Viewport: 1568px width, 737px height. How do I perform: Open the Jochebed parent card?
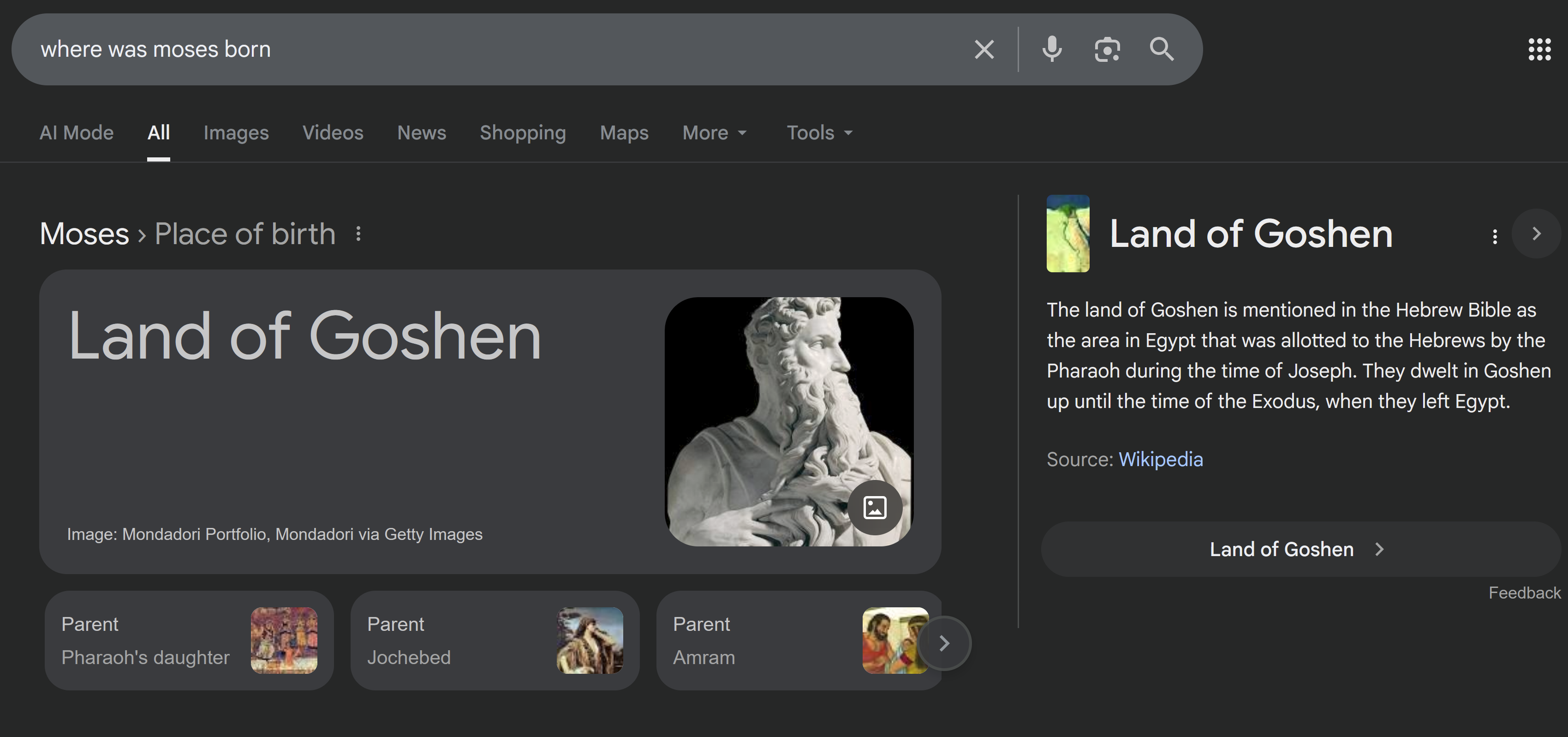[x=494, y=641]
